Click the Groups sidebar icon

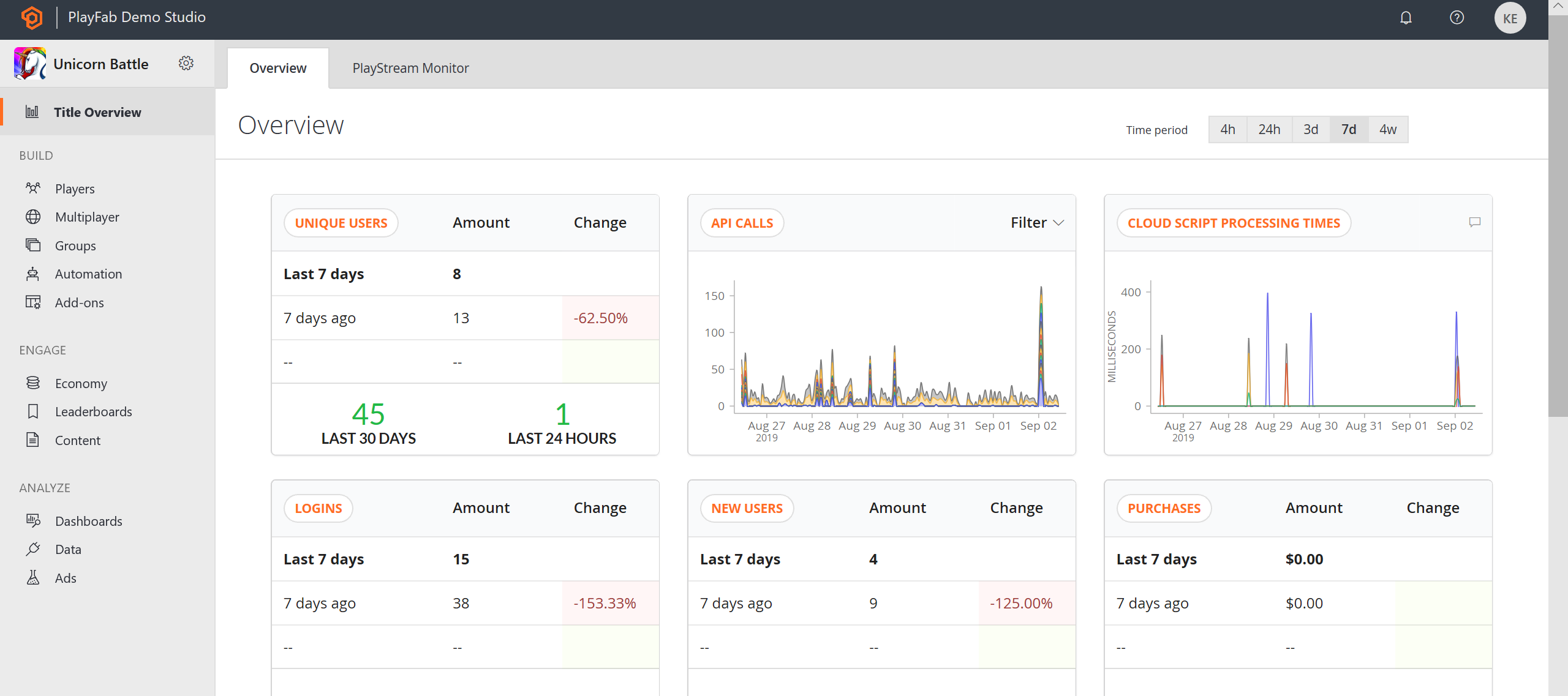tap(33, 245)
